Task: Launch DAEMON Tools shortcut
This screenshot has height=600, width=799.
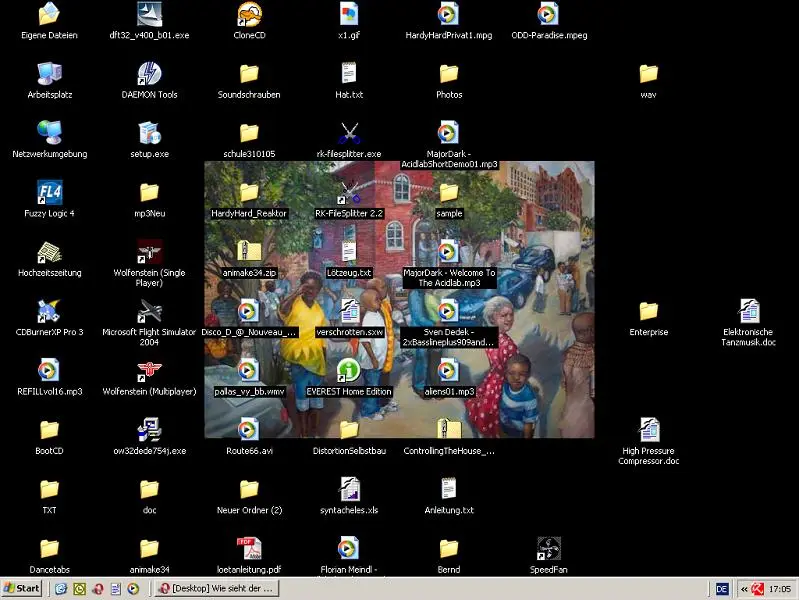Action: [149, 74]
